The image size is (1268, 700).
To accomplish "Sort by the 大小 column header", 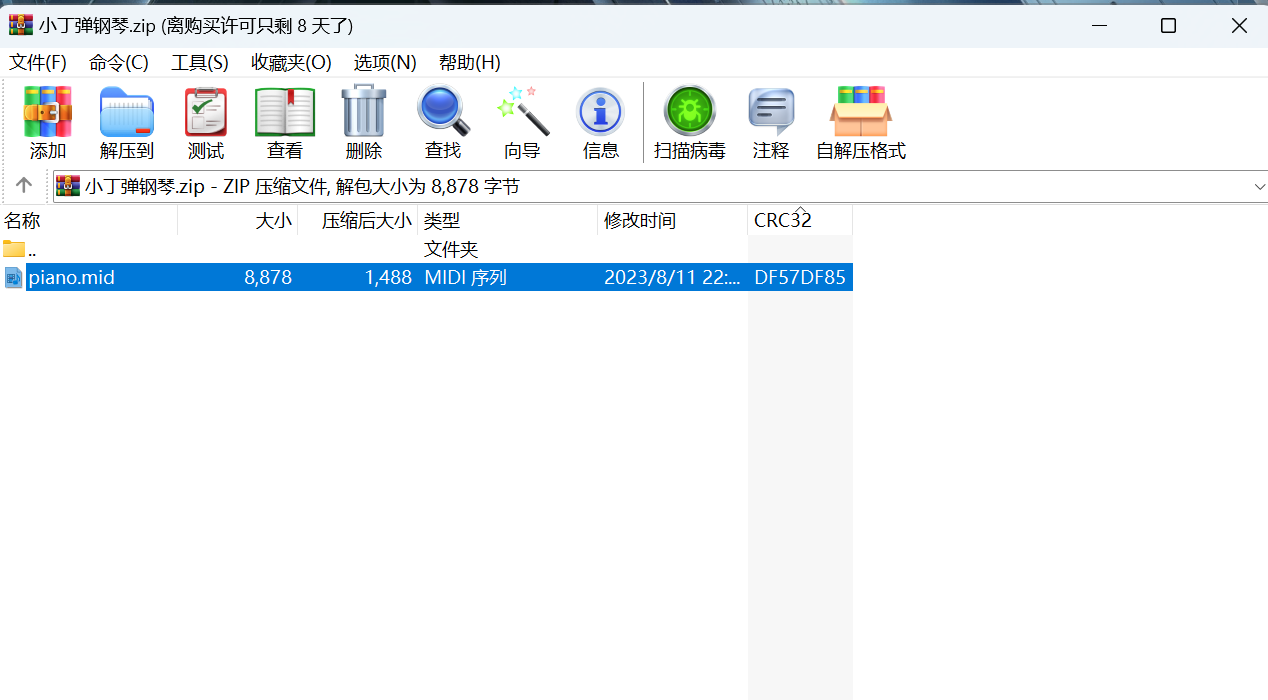I will 238,220.
